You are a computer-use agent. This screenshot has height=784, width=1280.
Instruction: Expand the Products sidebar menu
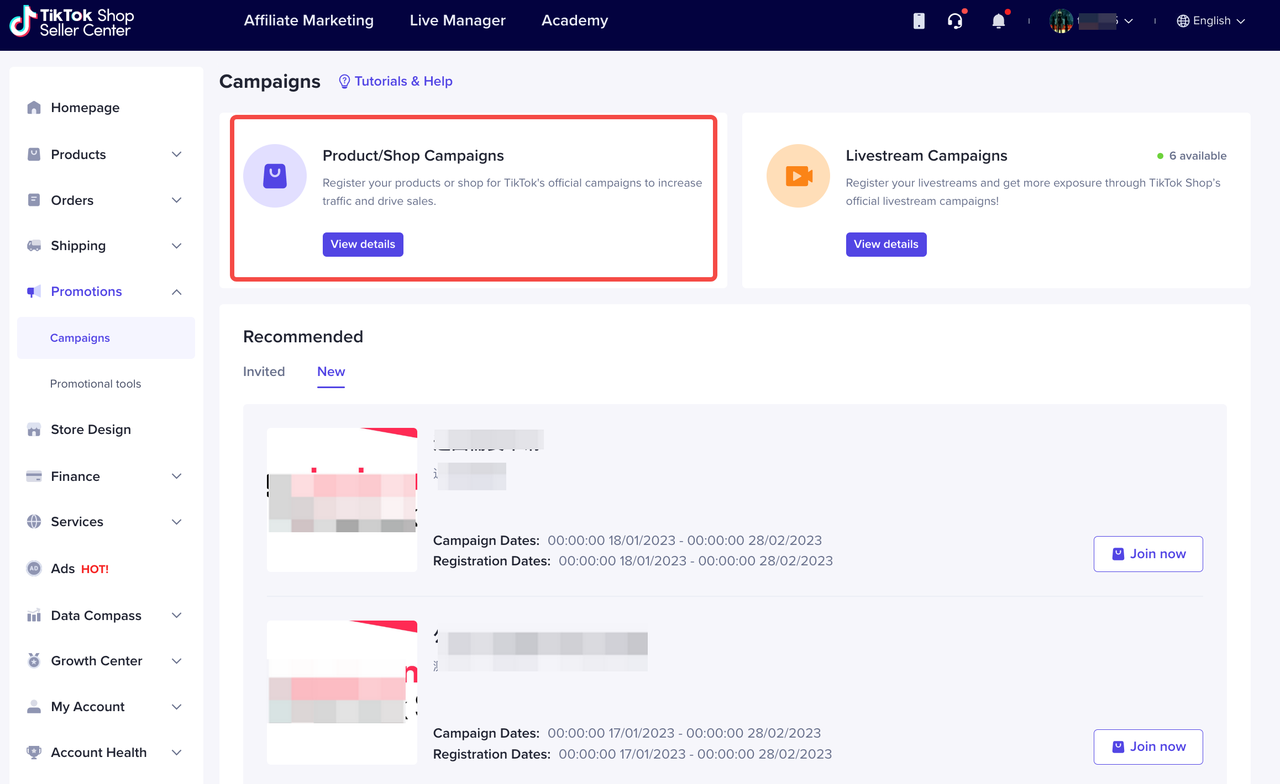click(x=177, y=154)
